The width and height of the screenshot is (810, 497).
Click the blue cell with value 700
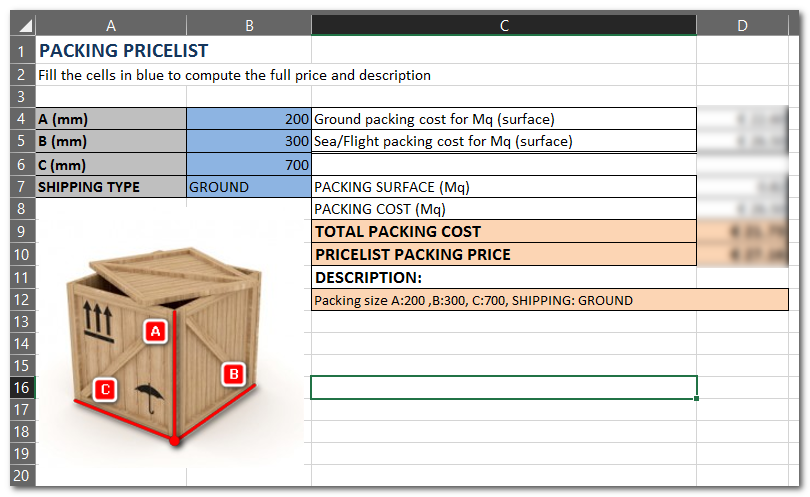pyautogui.click(x=249, y=165)
